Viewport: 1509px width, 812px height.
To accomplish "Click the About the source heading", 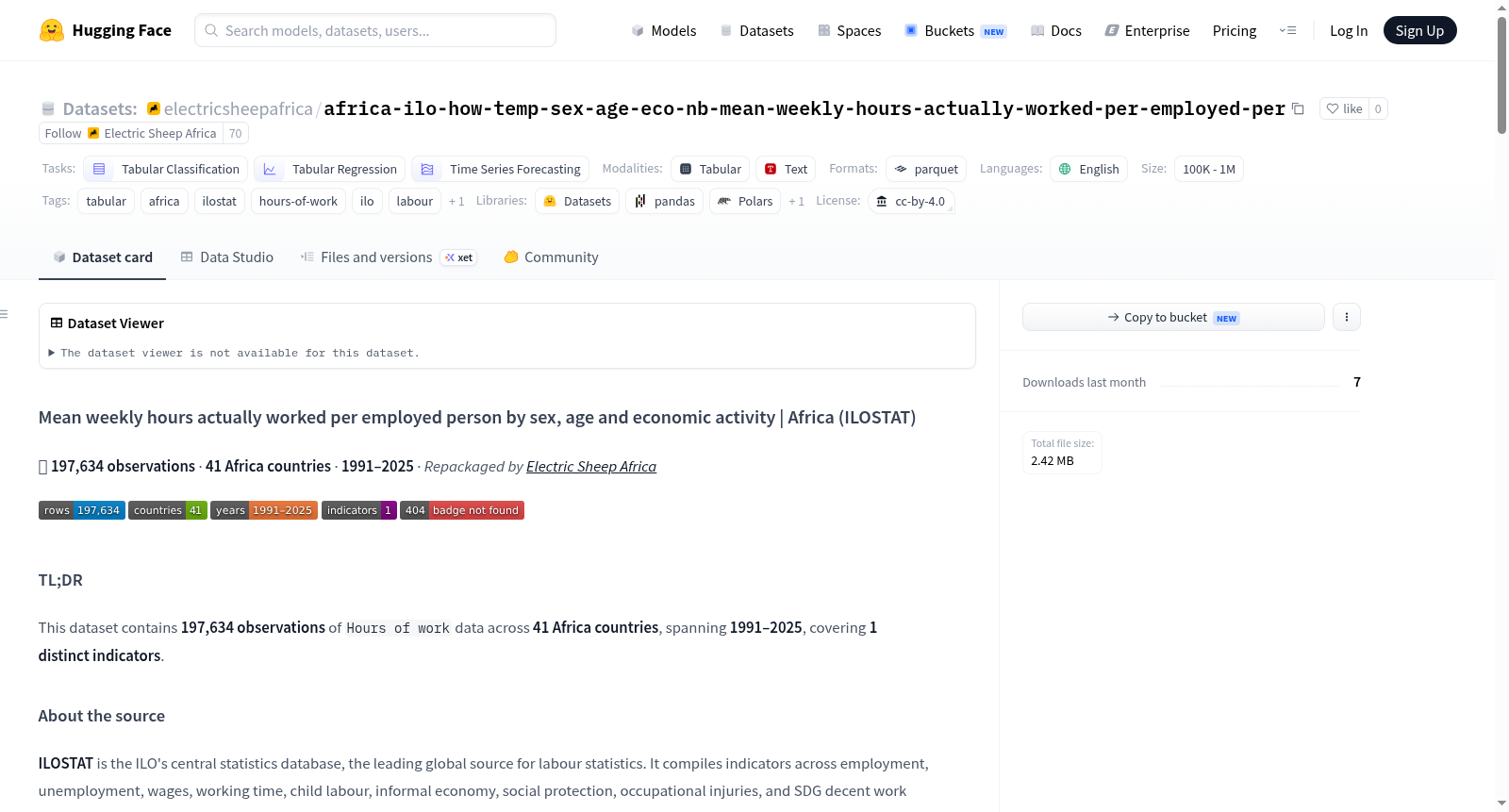I will (x=102, y=716).
